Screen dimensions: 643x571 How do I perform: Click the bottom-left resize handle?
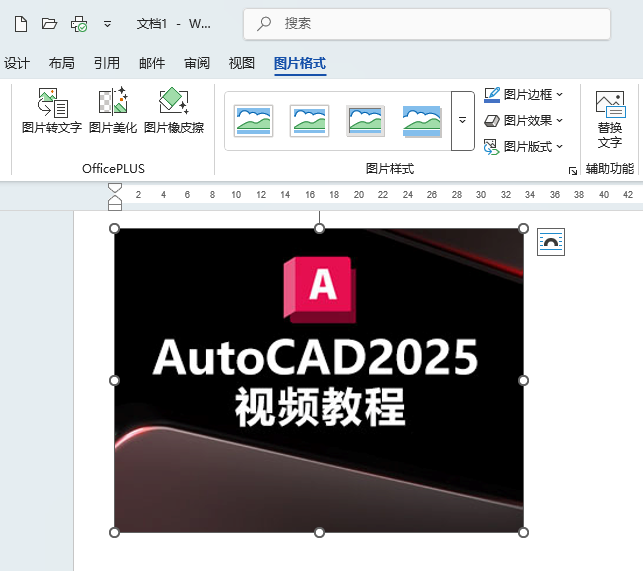coord(114,532)
